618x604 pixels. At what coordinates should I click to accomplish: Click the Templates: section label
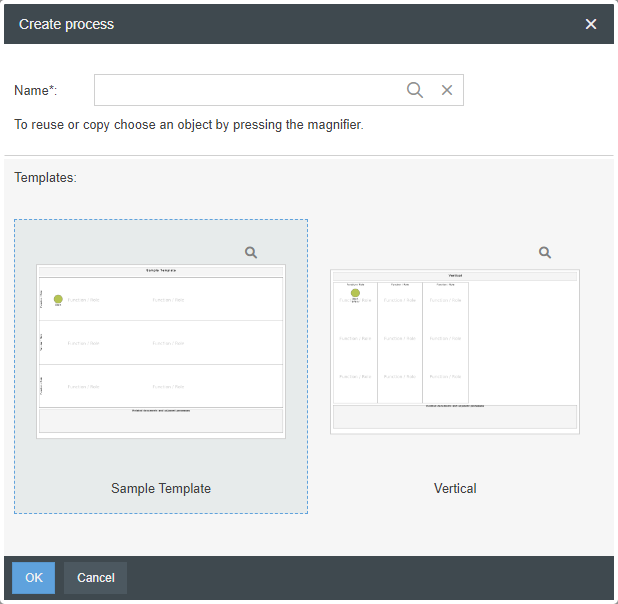(45, 178)
